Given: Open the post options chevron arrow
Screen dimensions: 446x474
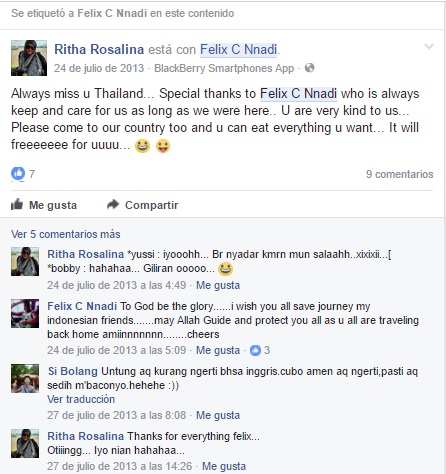Looking at the screenshot, I should point(429,47).
